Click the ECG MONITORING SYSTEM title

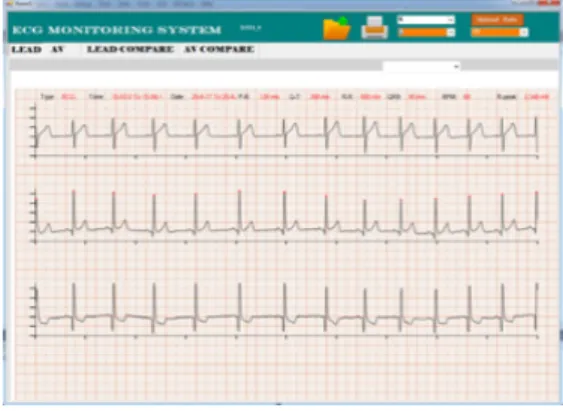tap(117, 30)
